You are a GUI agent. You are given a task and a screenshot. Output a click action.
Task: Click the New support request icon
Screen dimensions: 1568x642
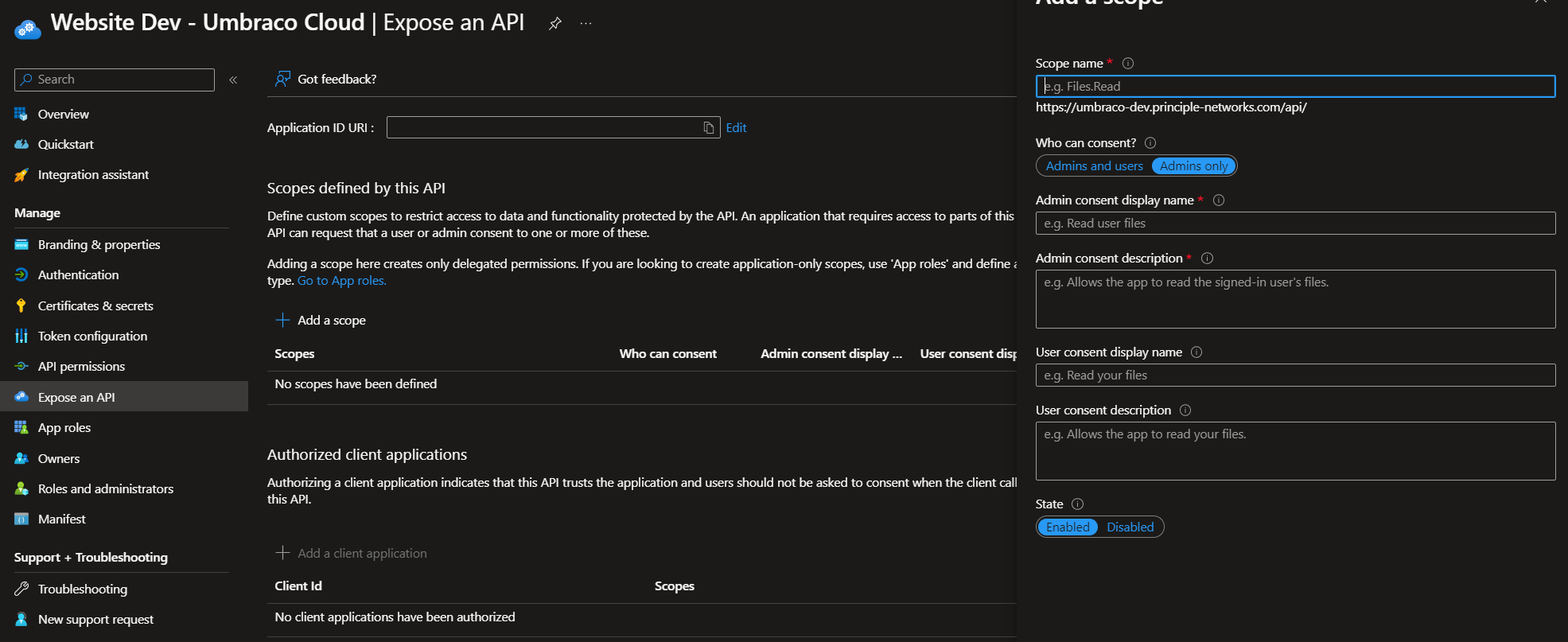coord(21,620)
